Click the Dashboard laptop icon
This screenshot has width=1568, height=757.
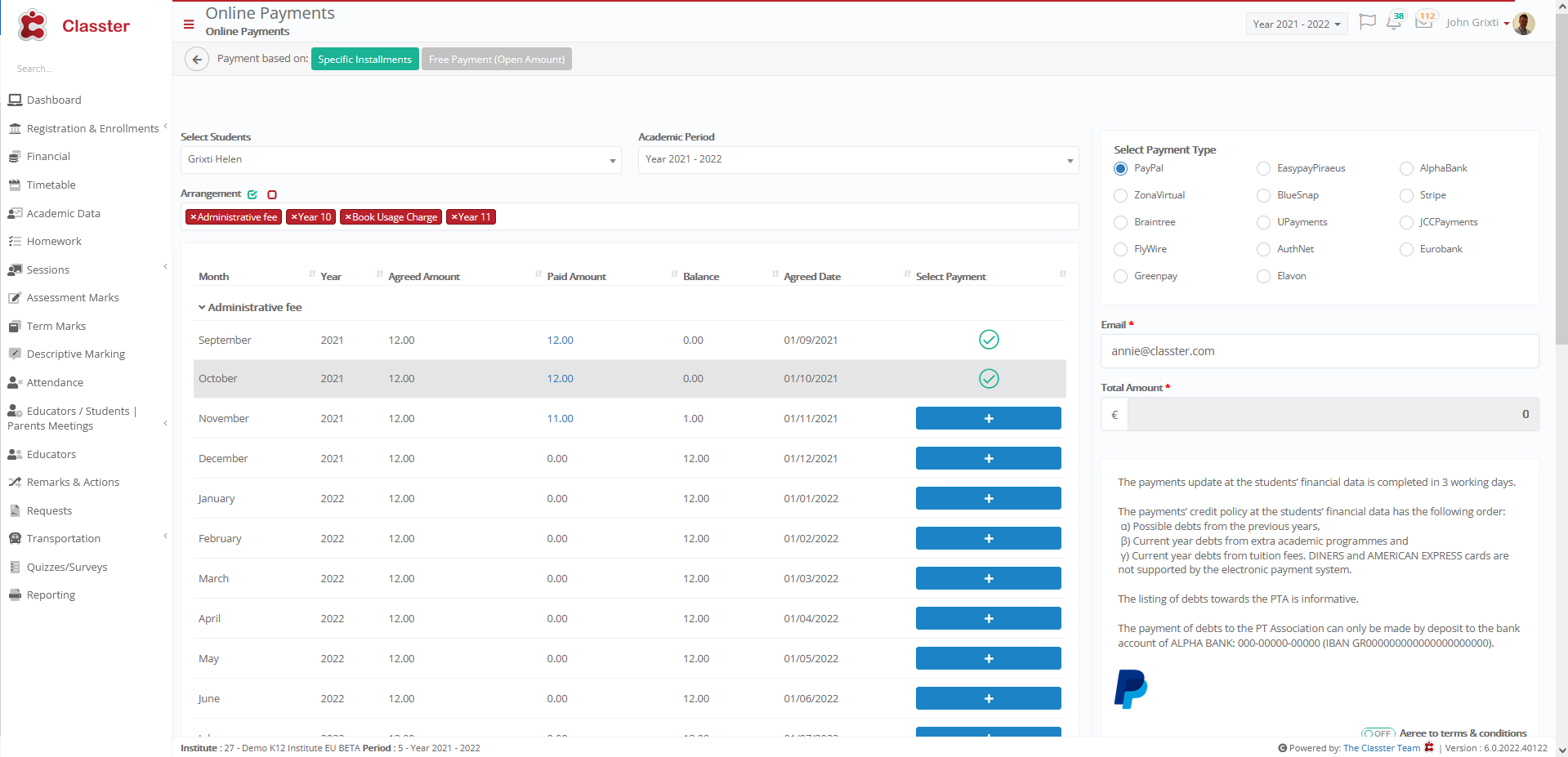pos(15,100)
